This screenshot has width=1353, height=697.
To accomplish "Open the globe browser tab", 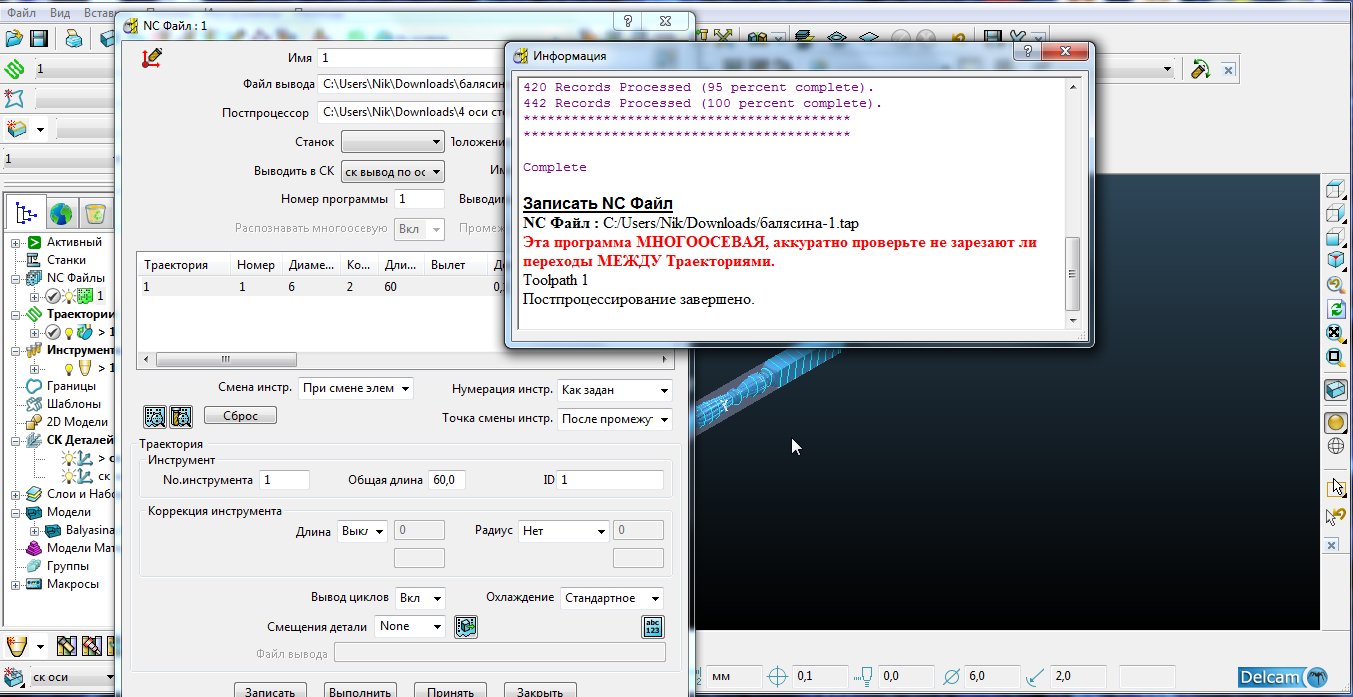I will coord(61,212).
